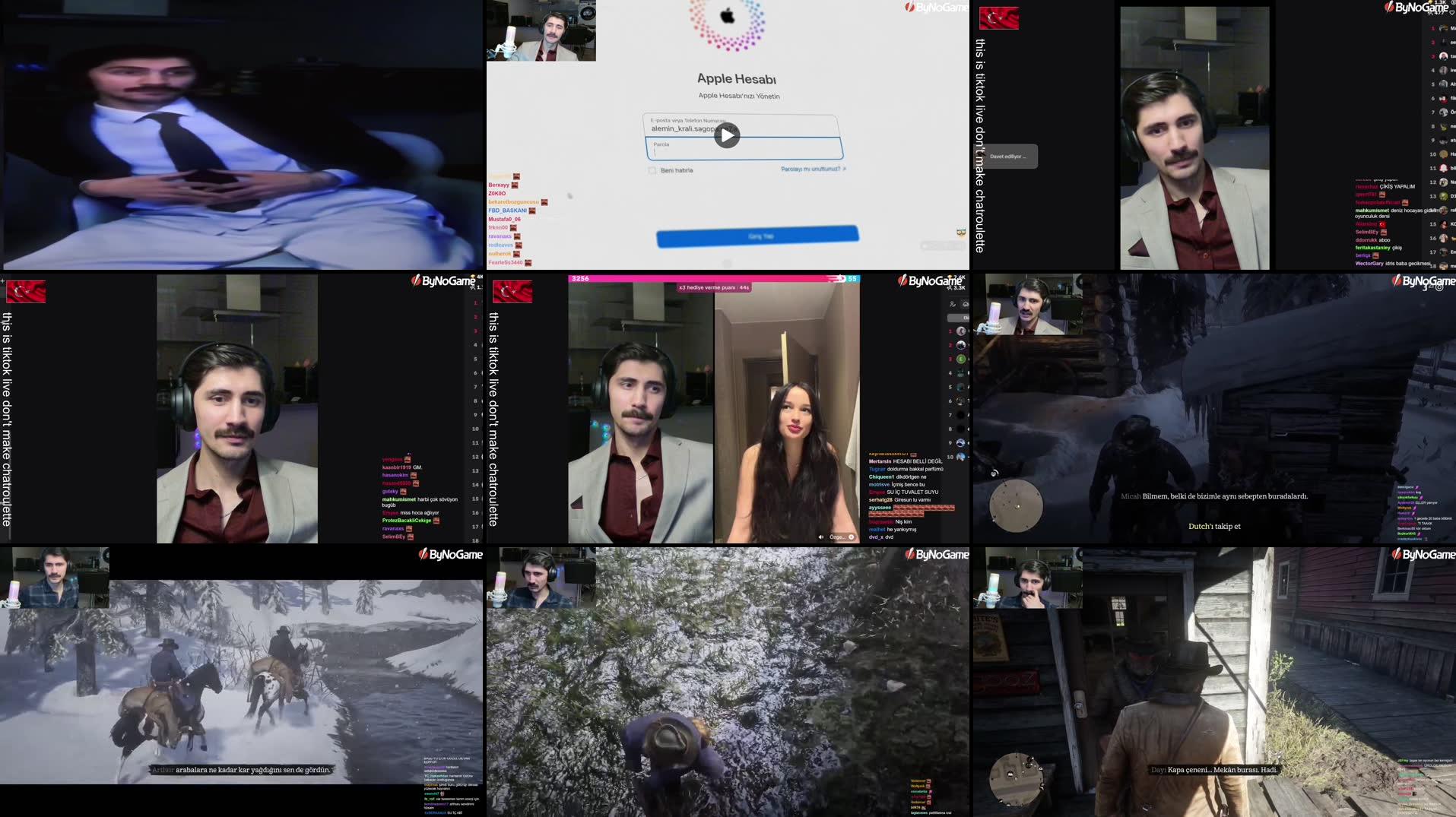The height and width of the screenshot is (817, 1456).
Task: Open the dark sofa suit thumbnail
Action: pos(242,135)
